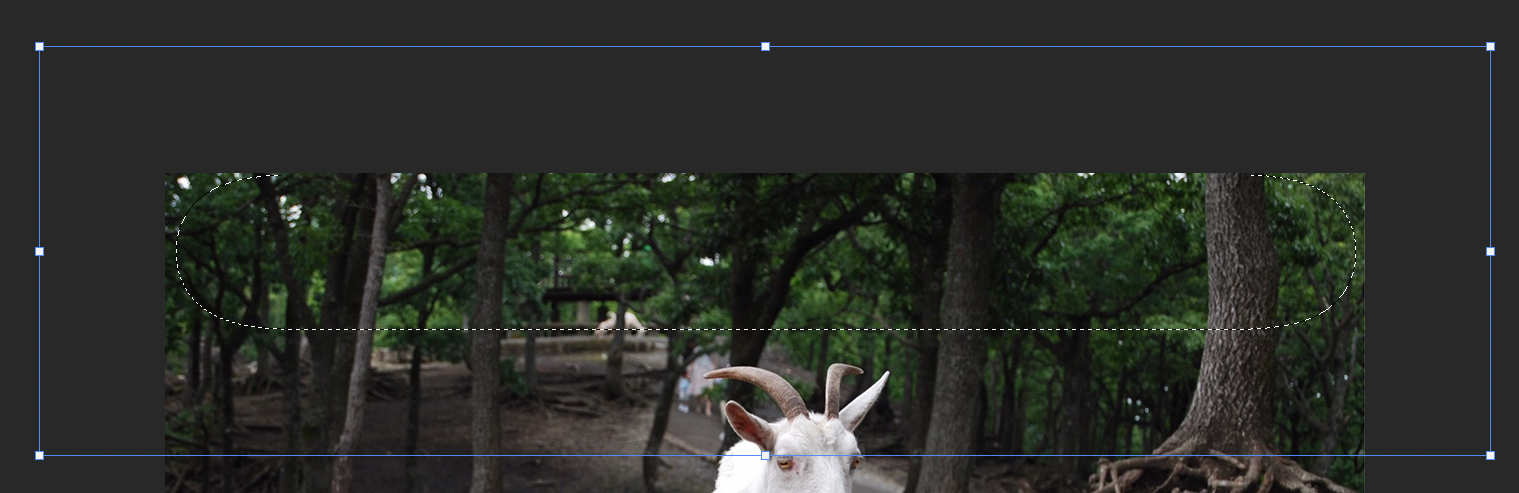1519x493 pixels.
Task: Click the large tree trunk on right
Action: pyautogui.click(x=1240, y=300)
